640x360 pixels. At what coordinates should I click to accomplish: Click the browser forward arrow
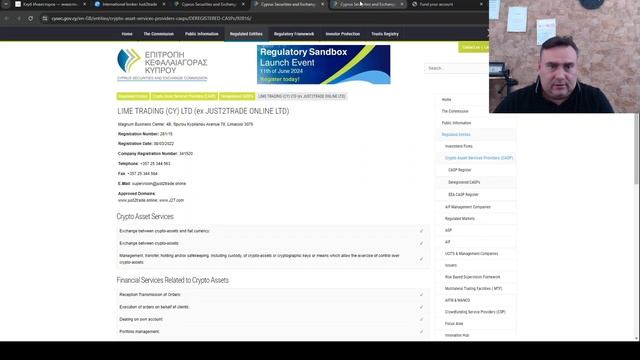[x=19, y=18]
